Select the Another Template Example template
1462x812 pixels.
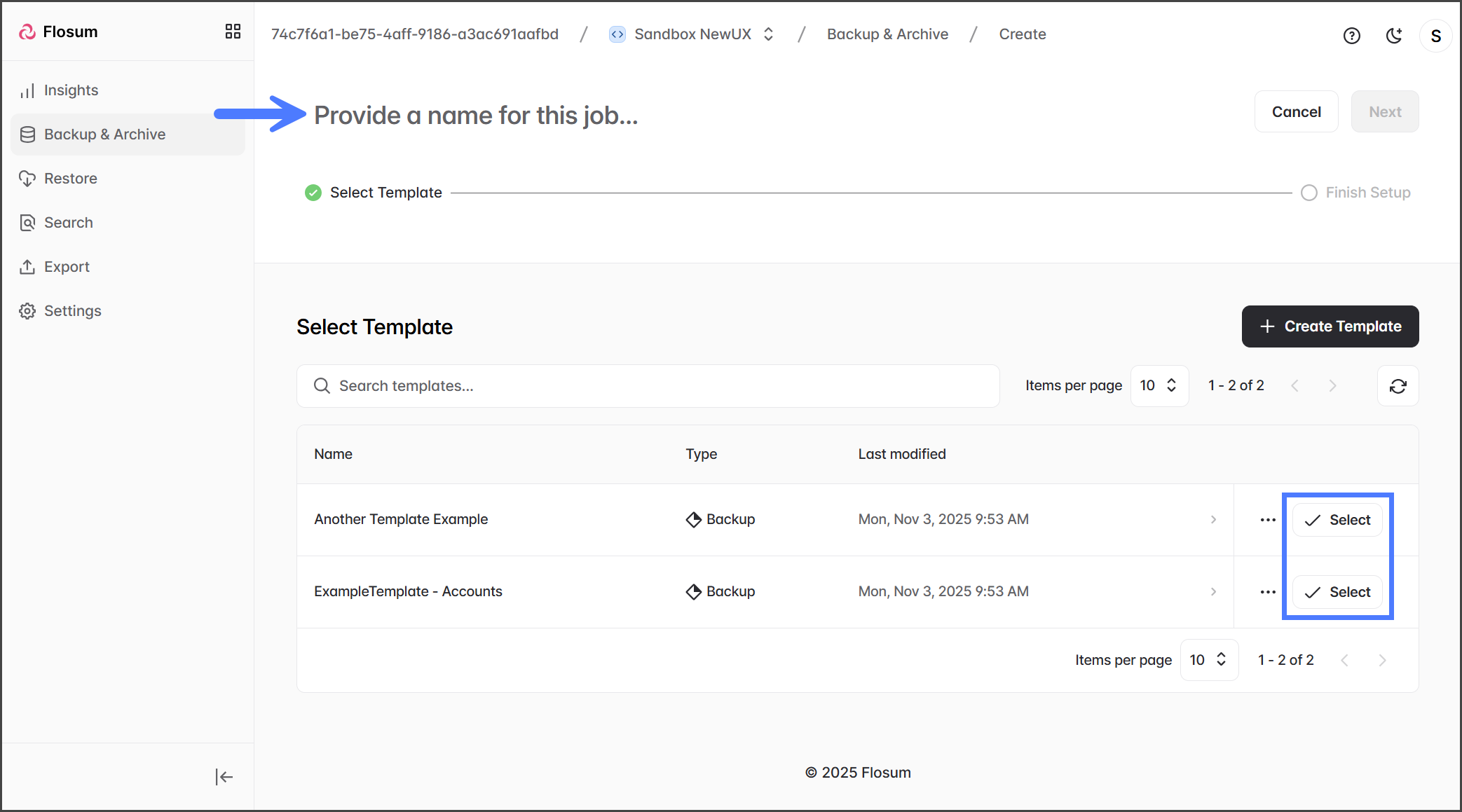(1337, 520)
